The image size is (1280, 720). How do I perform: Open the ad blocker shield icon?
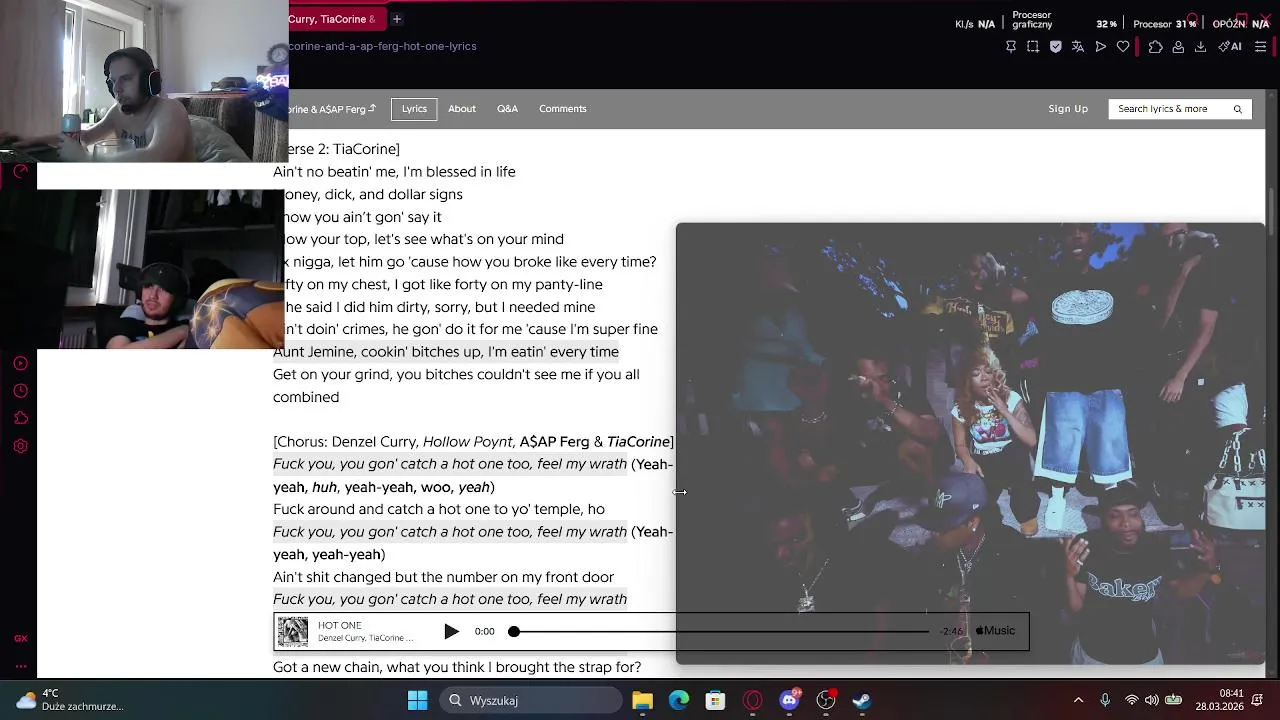(x=1055, y=46)
